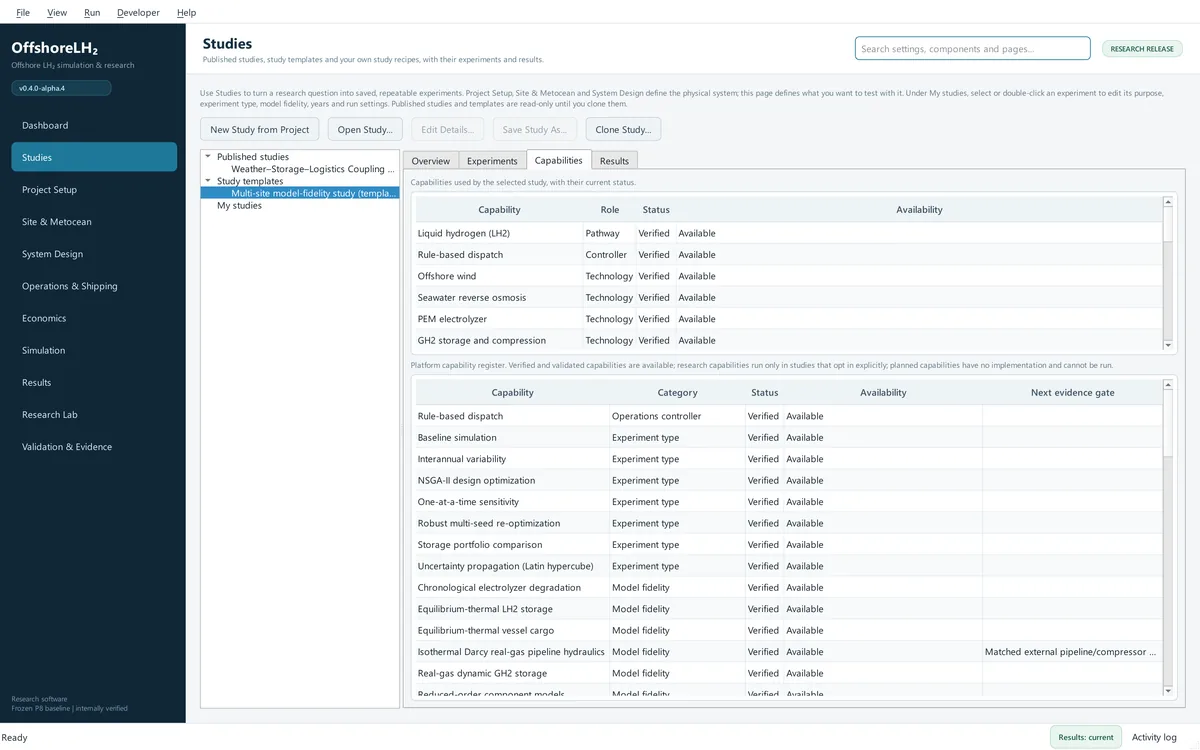Go to Dashboard in sidebar

tap(94, 125)
